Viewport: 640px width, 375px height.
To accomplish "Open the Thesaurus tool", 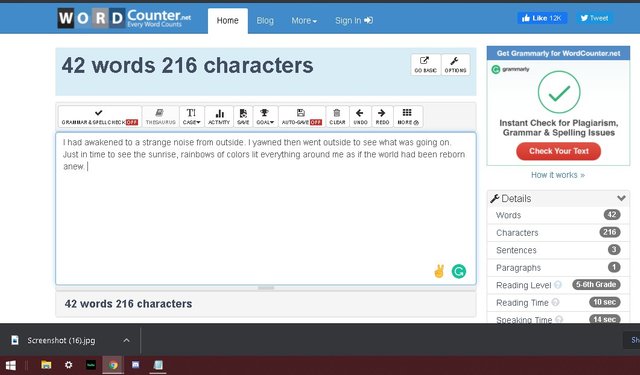I will [x=160, y=116].
